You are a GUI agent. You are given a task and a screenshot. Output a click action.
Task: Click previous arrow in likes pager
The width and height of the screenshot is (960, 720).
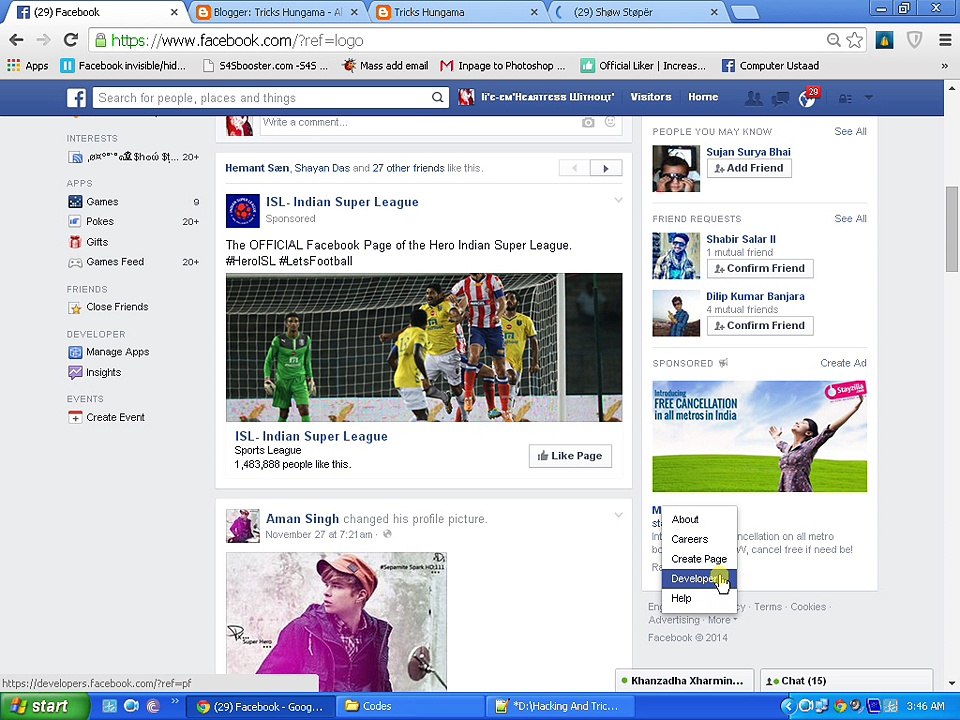[x=574, y=168]
